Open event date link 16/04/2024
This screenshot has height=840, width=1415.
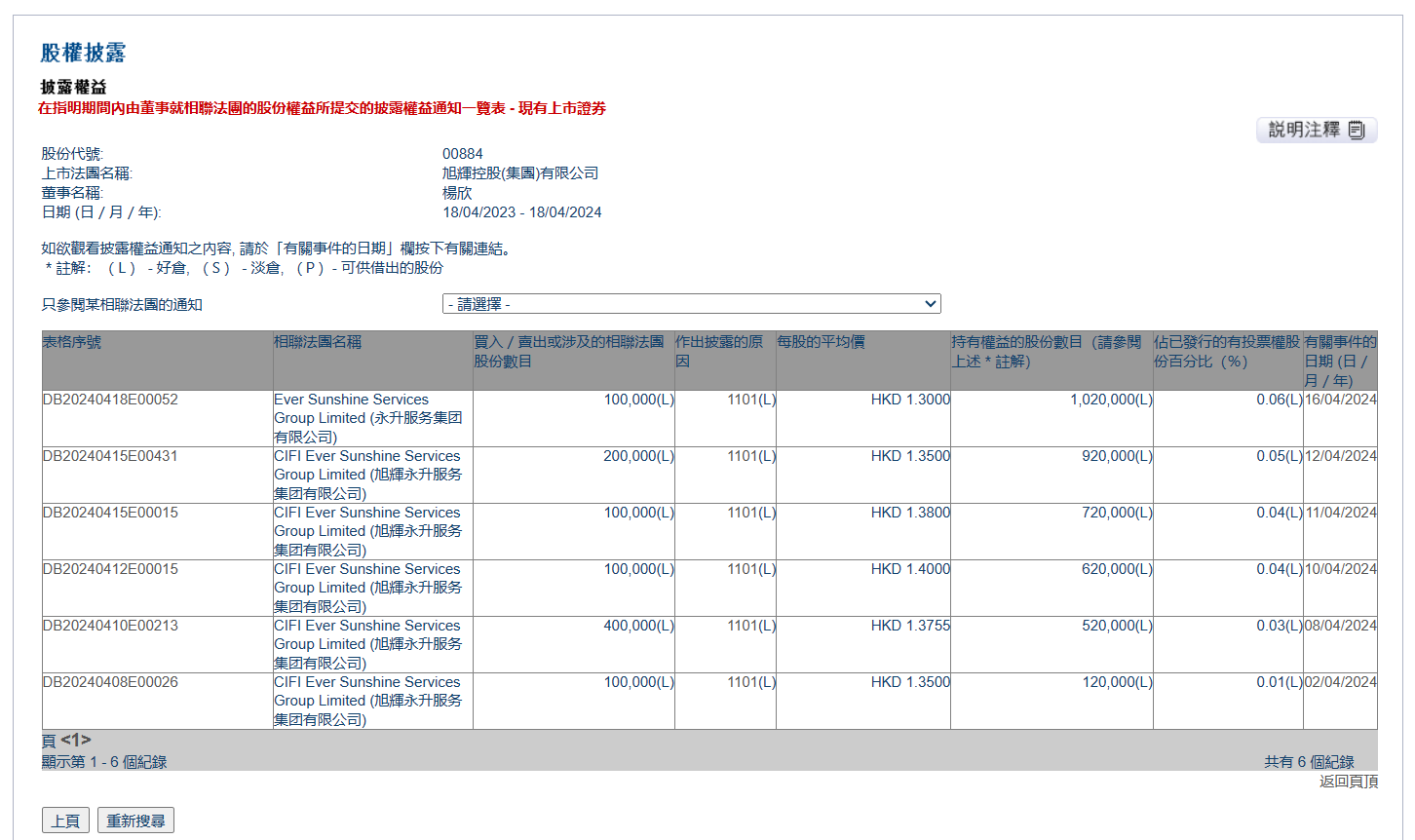pyautogui.click(x=1340, y=400)
